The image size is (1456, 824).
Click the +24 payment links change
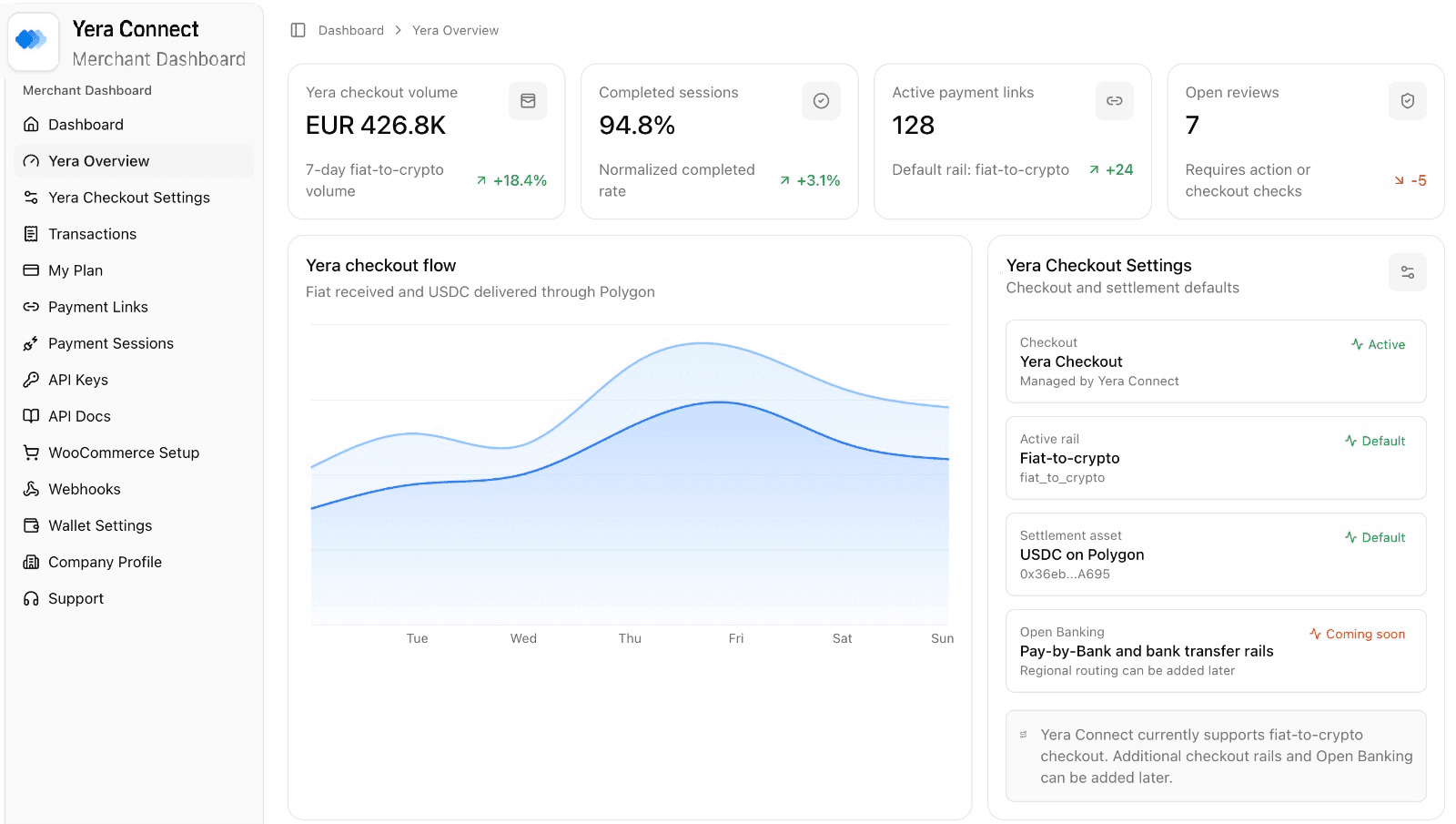pos(1111,169)
